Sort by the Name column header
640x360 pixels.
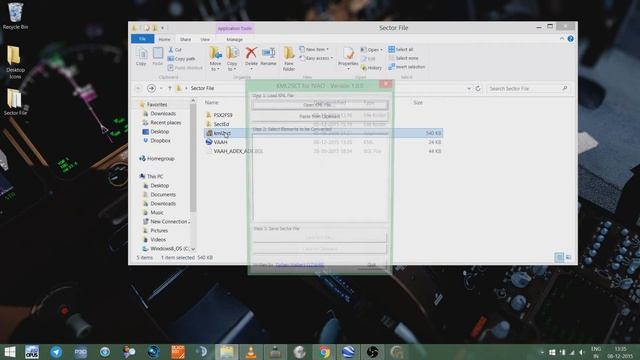click(211, 102)
